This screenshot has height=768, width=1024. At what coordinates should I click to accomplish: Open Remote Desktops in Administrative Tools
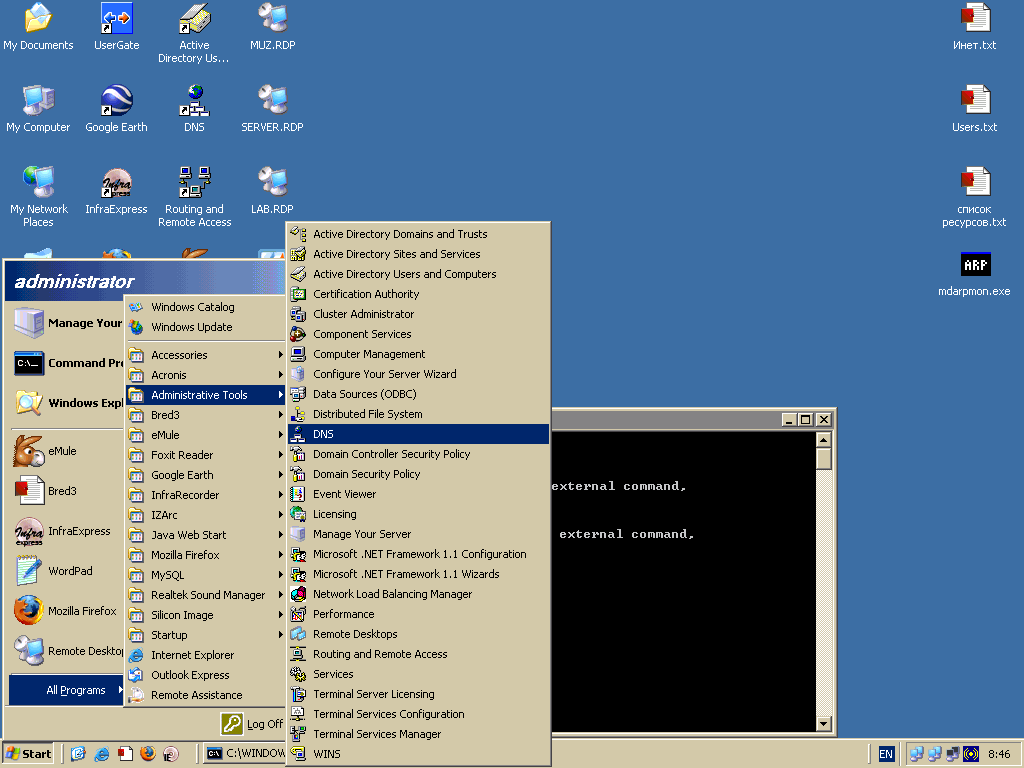pyautogui.click(x=419, y=634)
